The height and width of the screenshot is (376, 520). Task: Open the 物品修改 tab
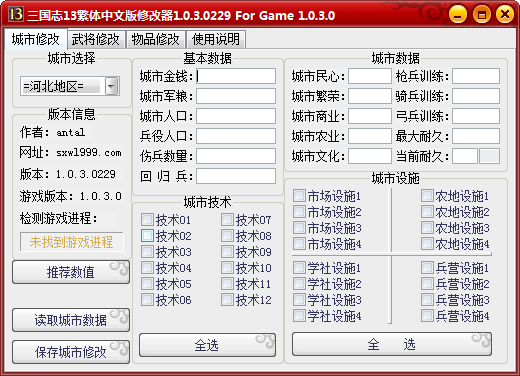pos(156,39)
